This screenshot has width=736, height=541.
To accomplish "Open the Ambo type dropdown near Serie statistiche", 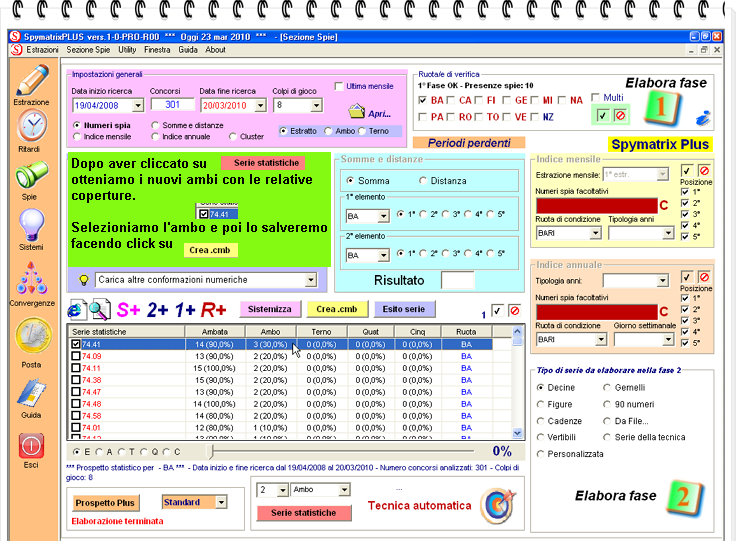I will coord(344,490).
